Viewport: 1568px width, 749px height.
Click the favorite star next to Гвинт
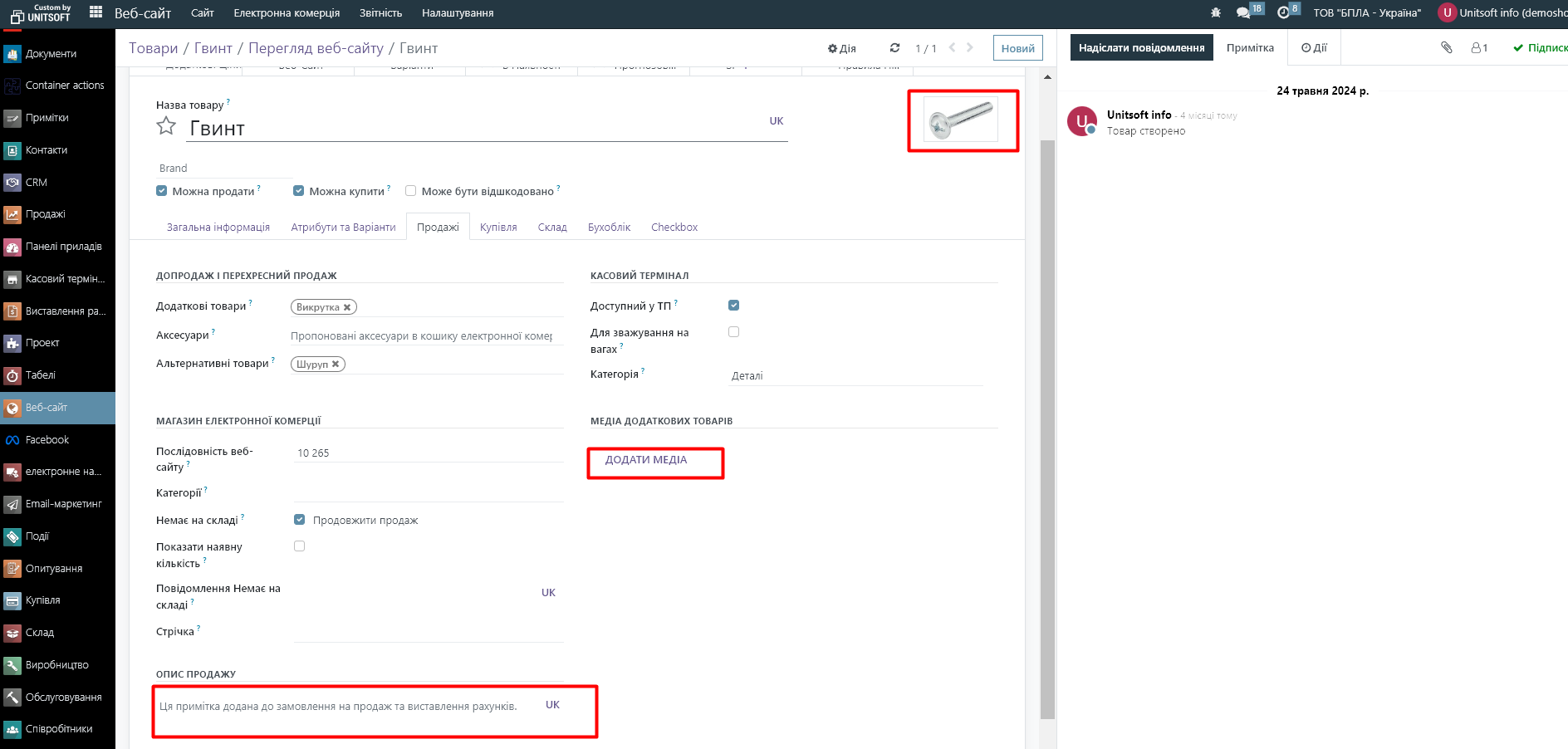point(166,126)
